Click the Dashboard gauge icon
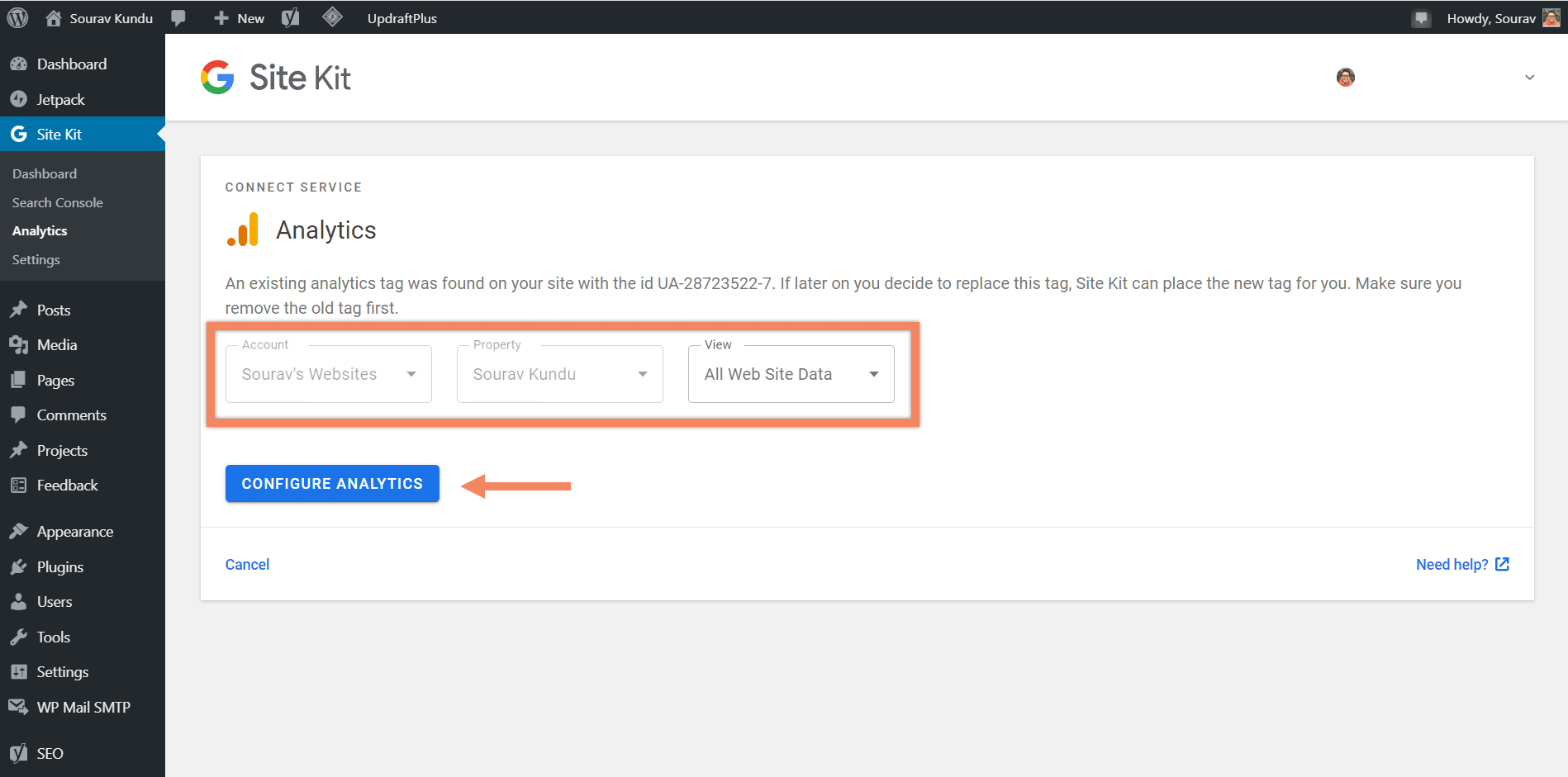The height and width of the screenshot is (777, 1568). tap(18, 64)
